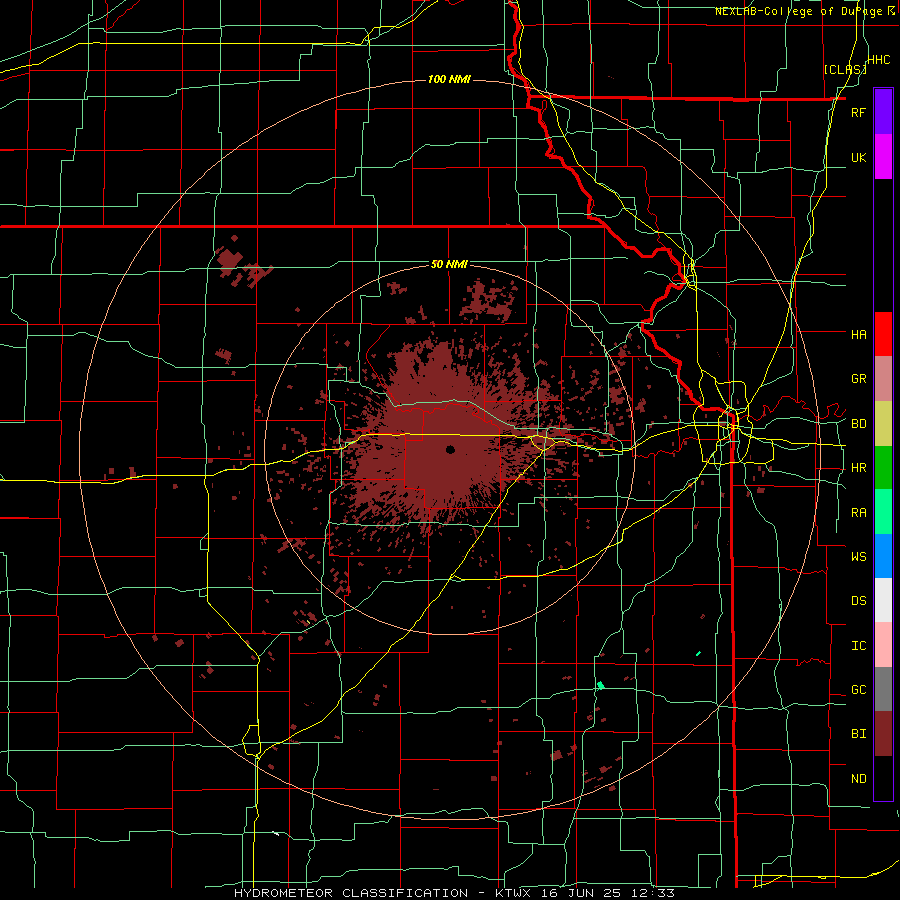Image resolution: width=900 pixels, height=900 pixels.
Task: Select the IC legend label text
Action: click(858, 646)
